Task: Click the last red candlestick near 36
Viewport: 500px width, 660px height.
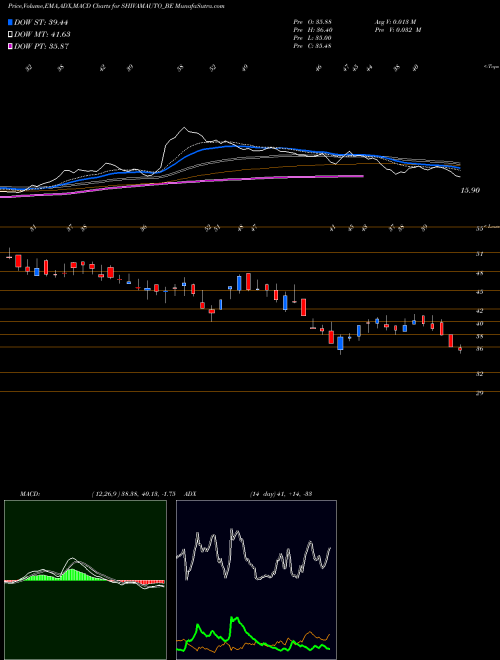Action: [460, 349]
